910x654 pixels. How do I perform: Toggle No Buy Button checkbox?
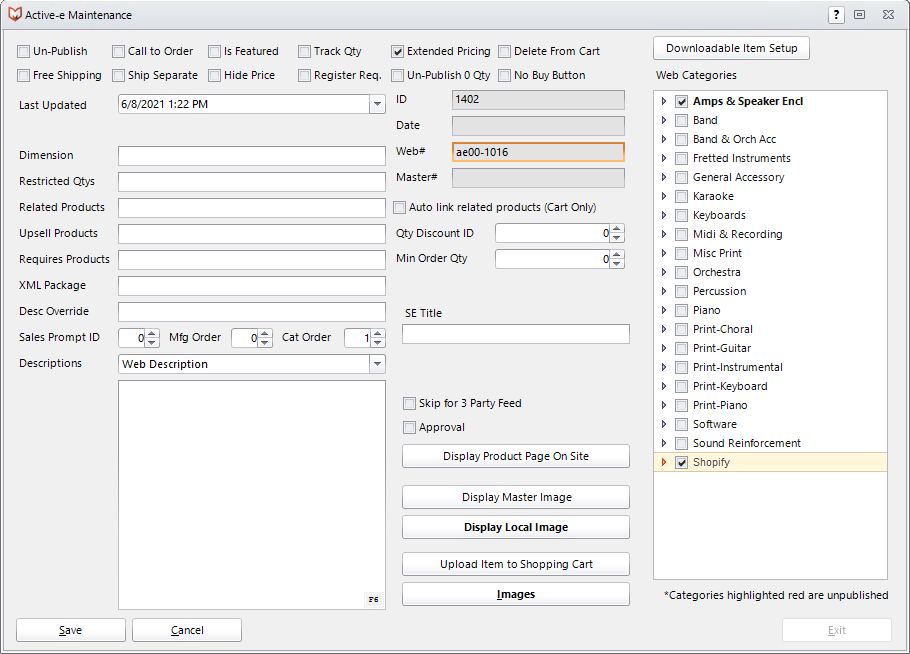point(505,75)
